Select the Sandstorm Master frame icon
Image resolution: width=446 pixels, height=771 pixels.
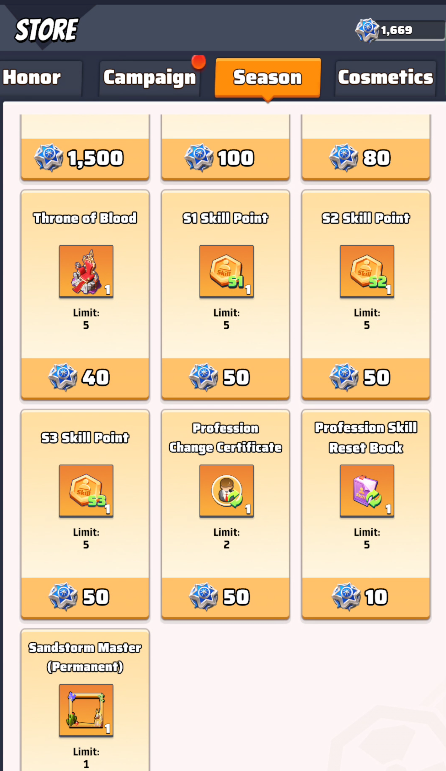(86, 710)
